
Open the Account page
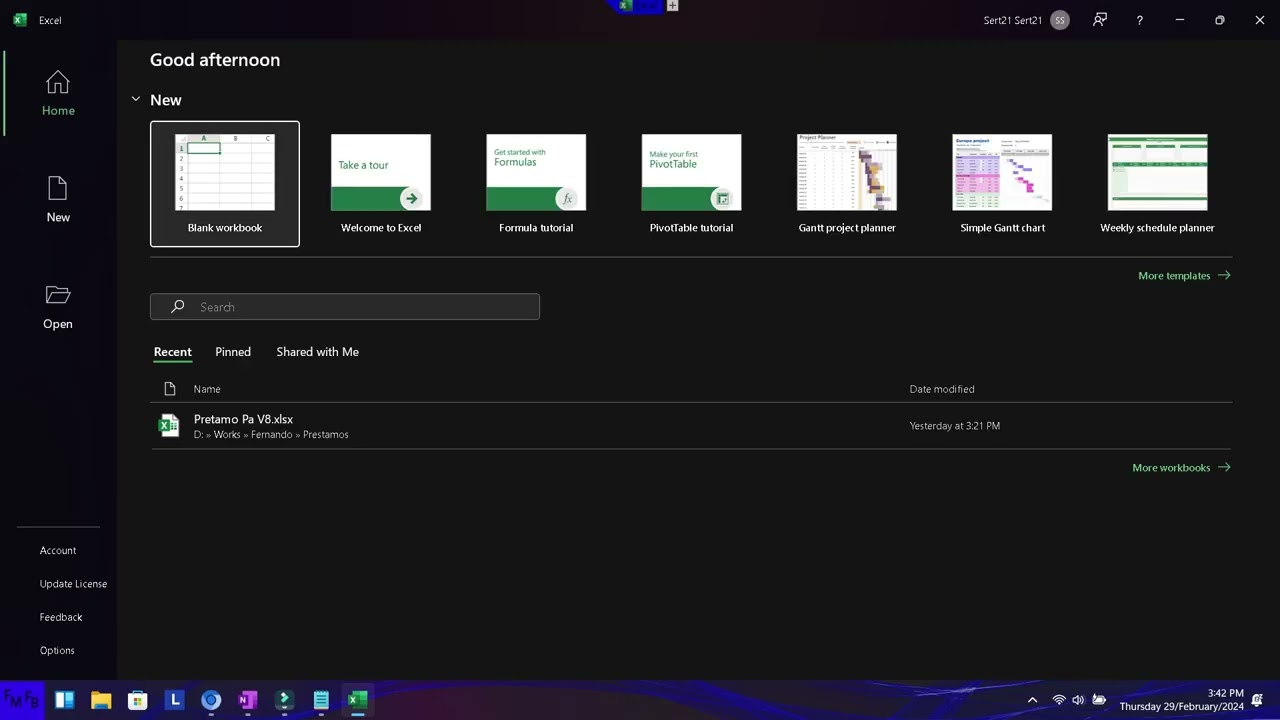58,551
